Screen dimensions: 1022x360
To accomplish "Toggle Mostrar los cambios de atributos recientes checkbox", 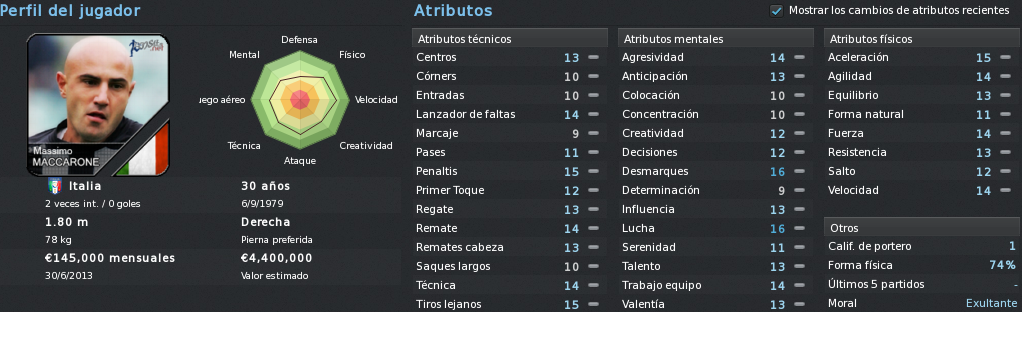I will click(x=776, y=11).
